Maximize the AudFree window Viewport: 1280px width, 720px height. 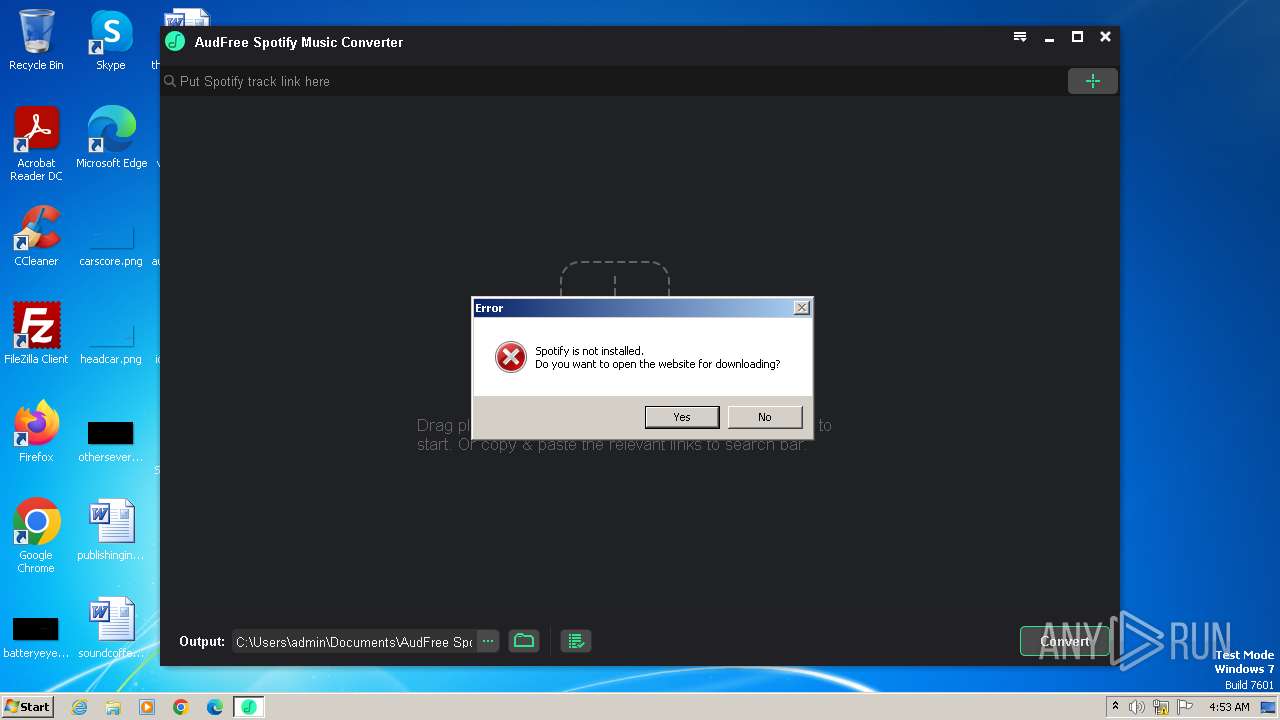(1077, 37)
